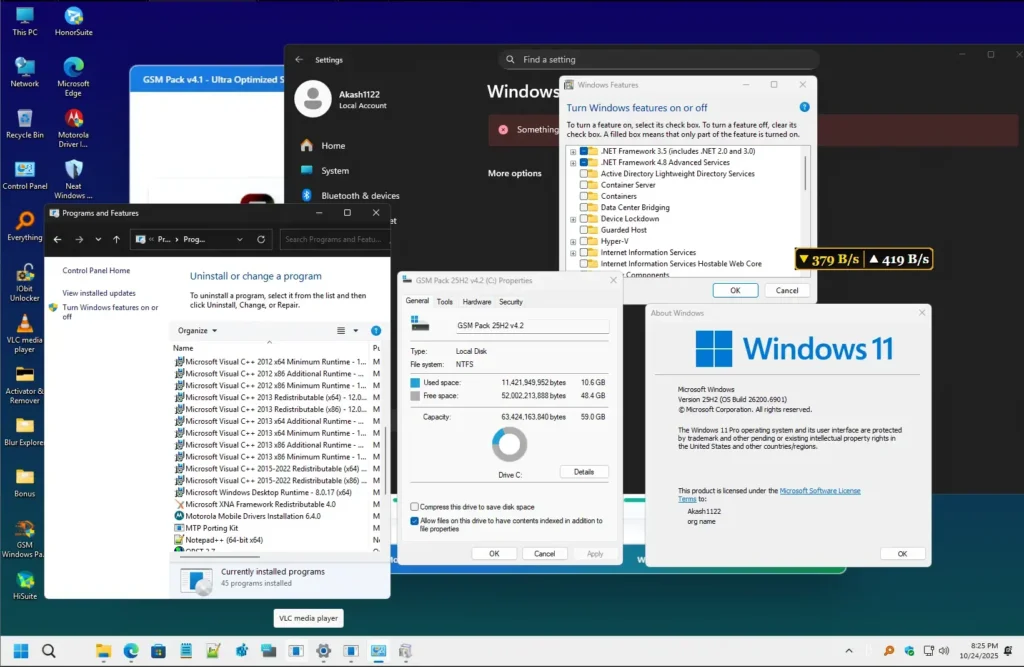1024x667 pixels.
Task: Open Microsoft Edge from the taskbar
Action: [131, 650]
